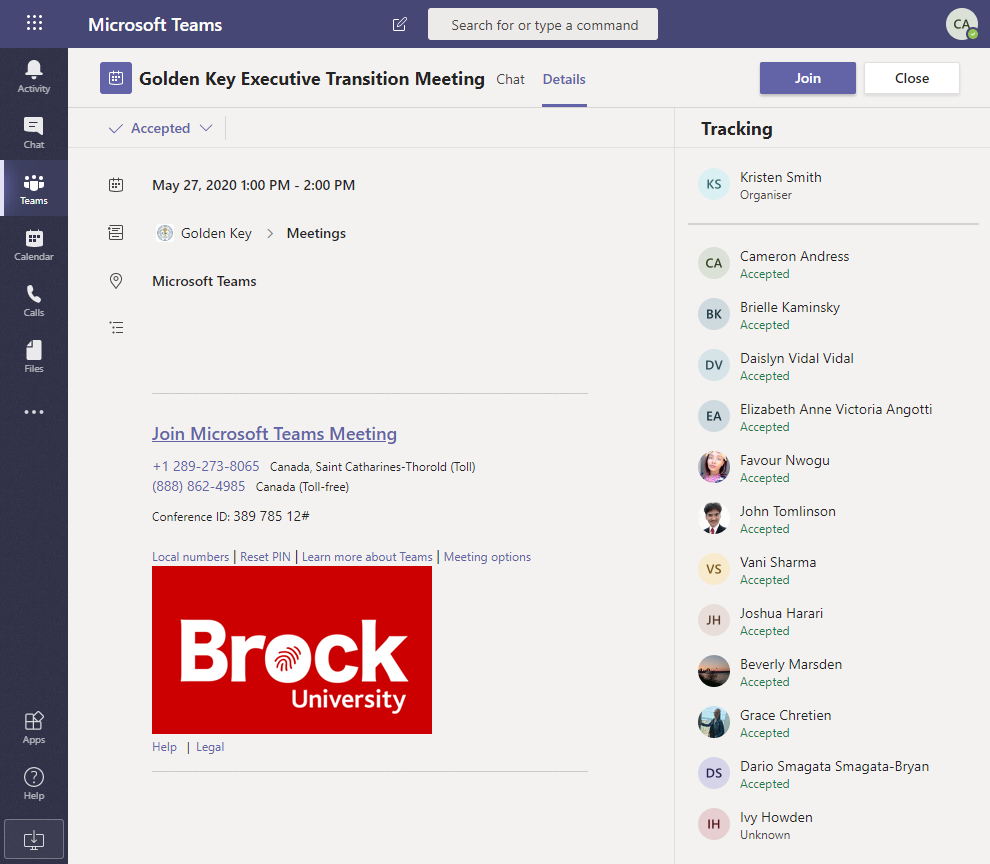Open the Apps store icon
The image size is (990, 864).
pos(34,727)
